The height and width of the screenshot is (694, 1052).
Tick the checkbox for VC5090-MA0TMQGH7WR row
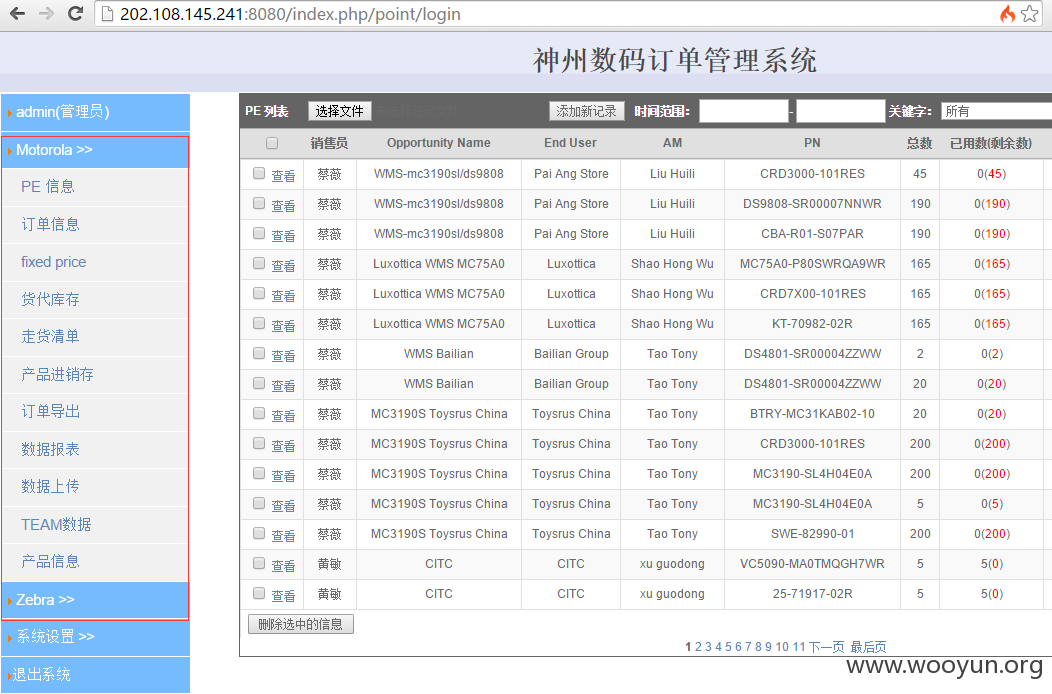(x=259, y=563)
